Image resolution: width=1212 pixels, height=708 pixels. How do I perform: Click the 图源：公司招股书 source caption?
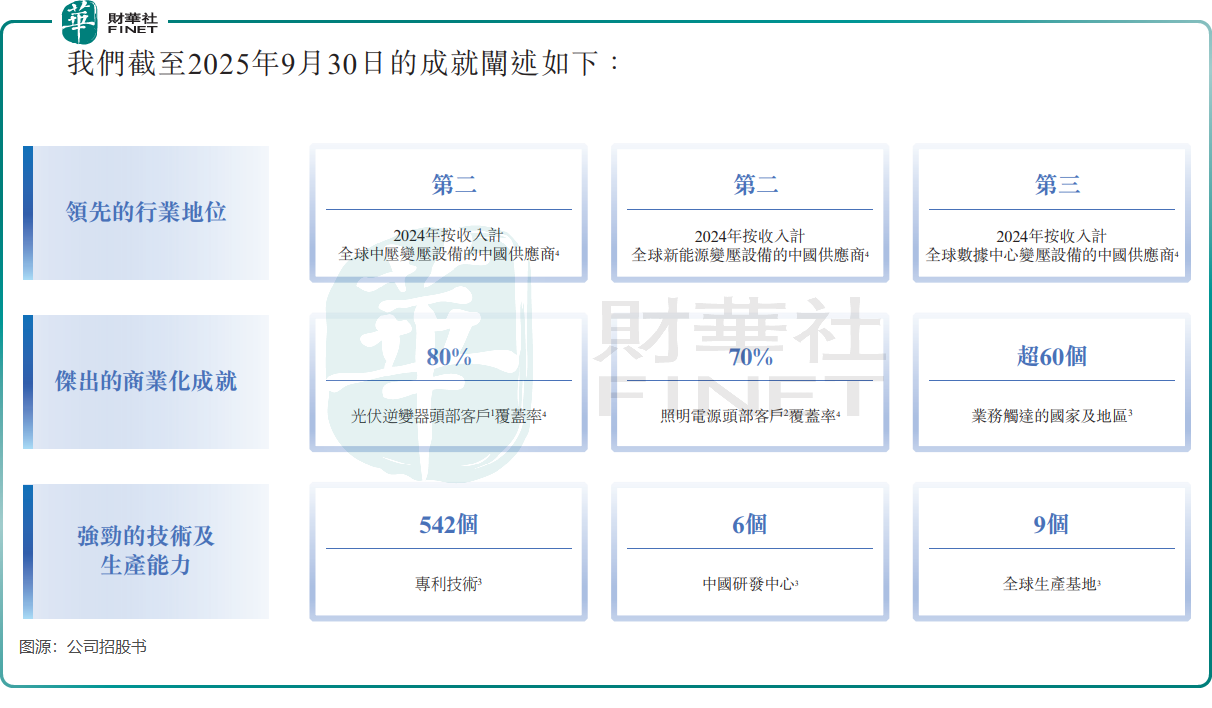(x=83, y=647)
